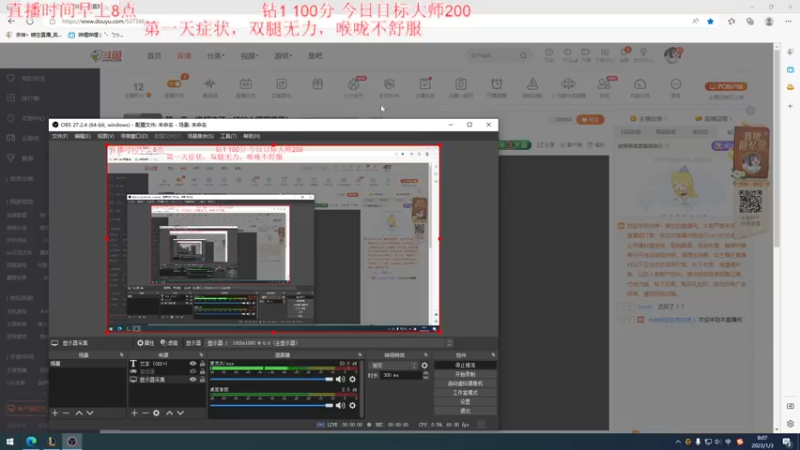Move the selected source up
Screen dimensions: 800x450
pyautogui.click(x=169, y=413)
